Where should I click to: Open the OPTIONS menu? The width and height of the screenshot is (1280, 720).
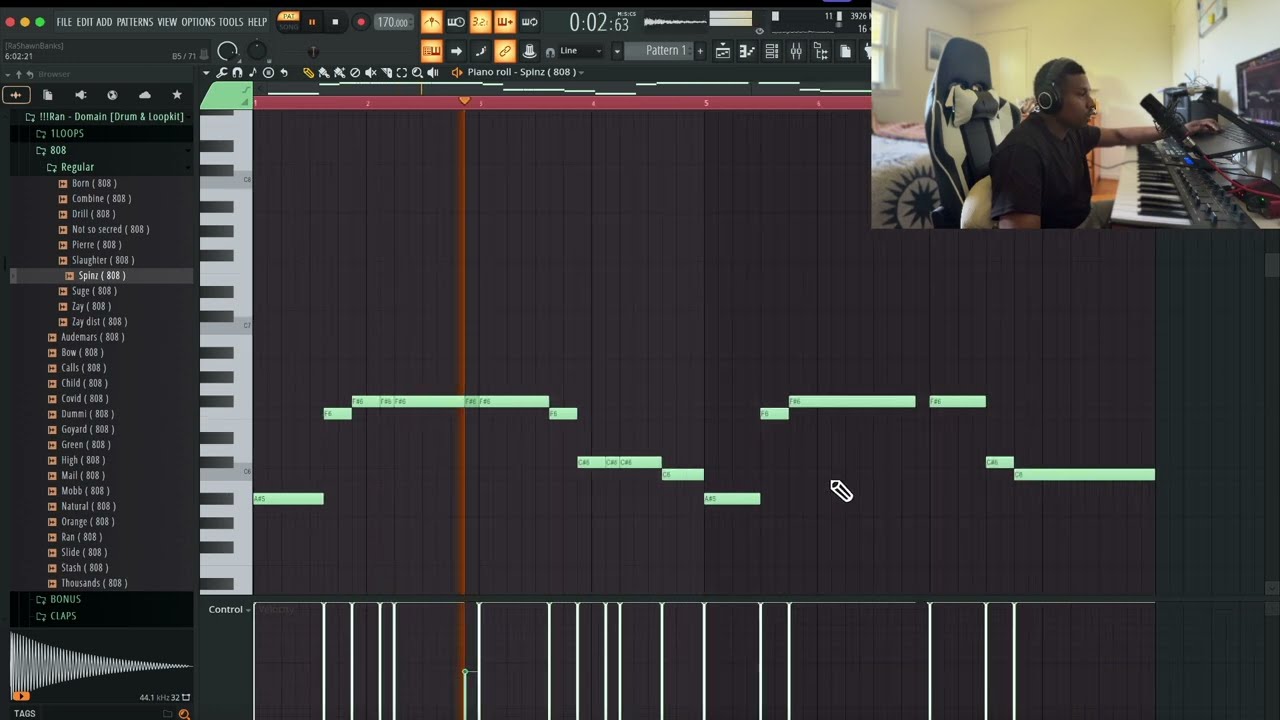[198, 22]
